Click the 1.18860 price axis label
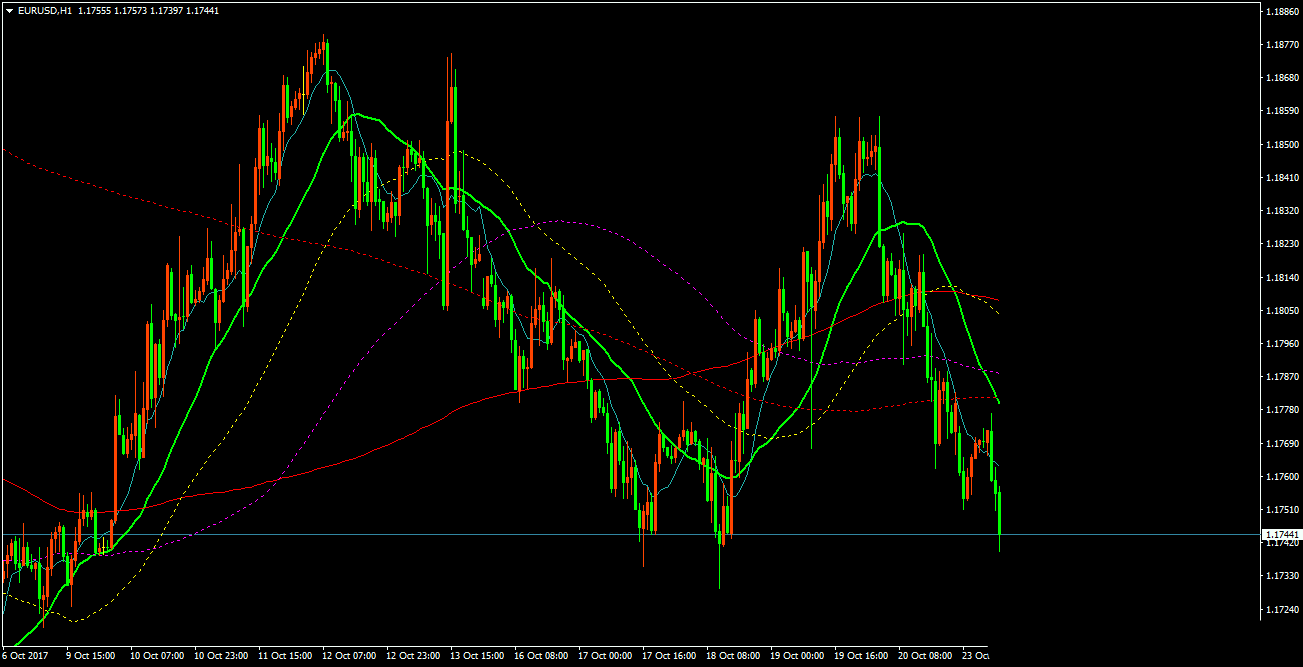The width and height of the screenshot is (1303, 667). 1281,12
